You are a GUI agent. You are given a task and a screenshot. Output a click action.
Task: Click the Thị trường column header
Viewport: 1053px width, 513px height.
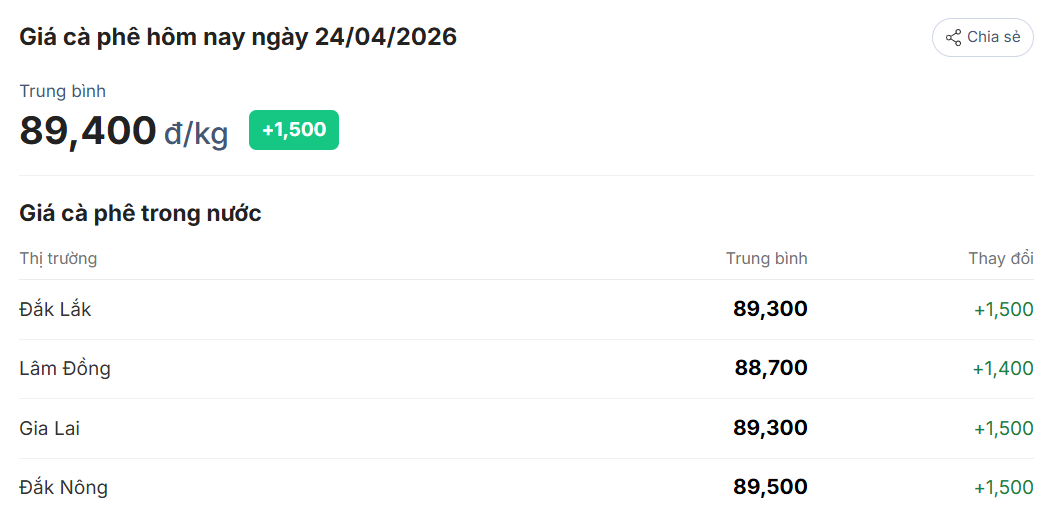[58, 259]
